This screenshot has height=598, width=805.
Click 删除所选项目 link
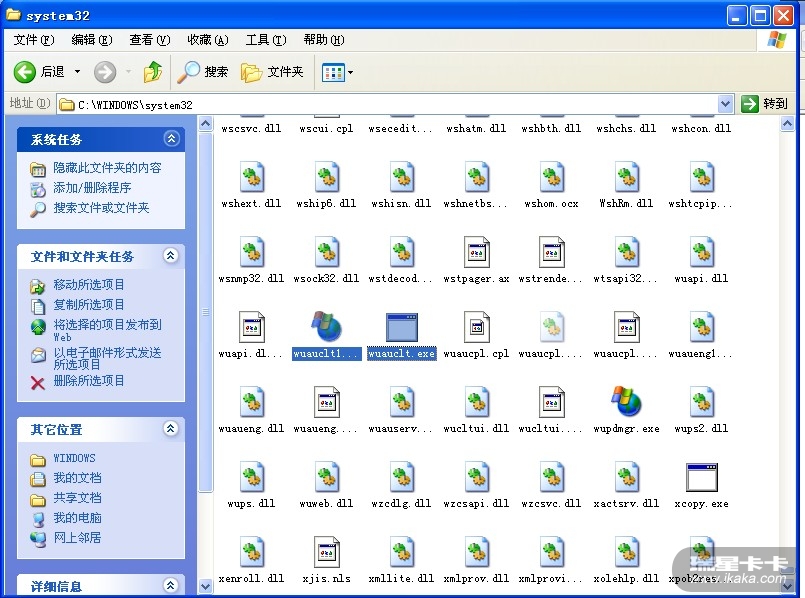point(89,381)
